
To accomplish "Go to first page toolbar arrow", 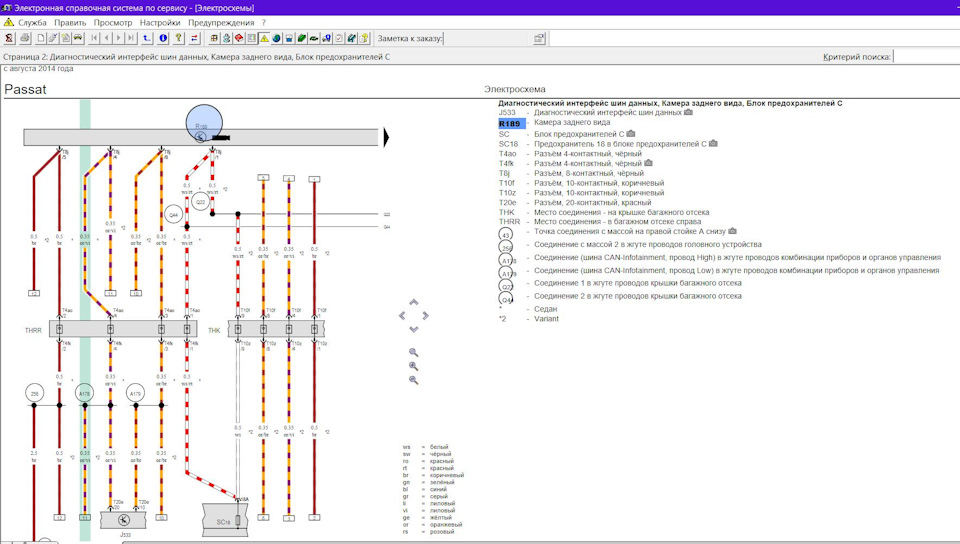I will (94, 38).
